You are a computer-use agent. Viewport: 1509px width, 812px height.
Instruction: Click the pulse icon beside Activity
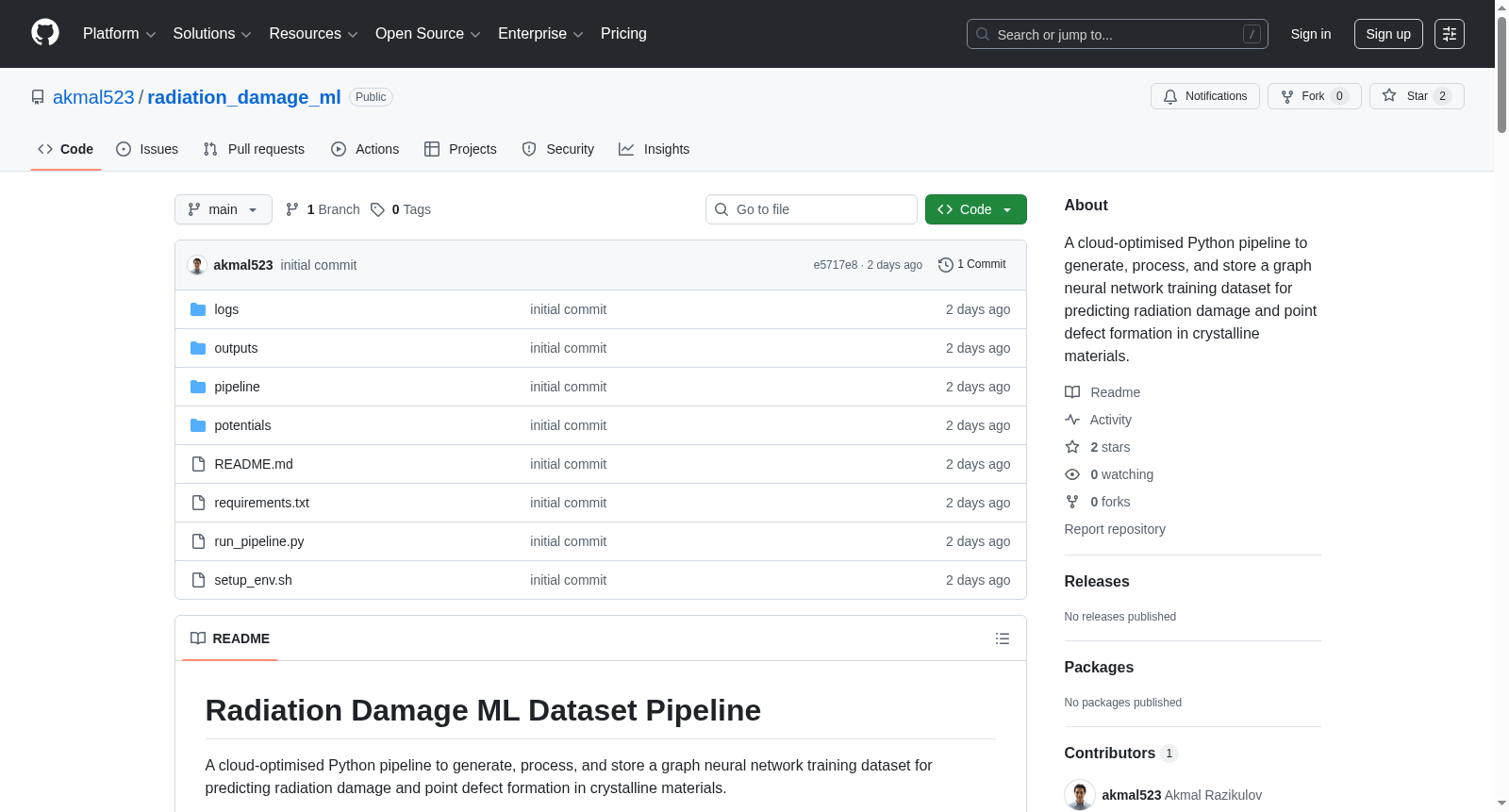pyautogui.click(x=1072, y=420)
